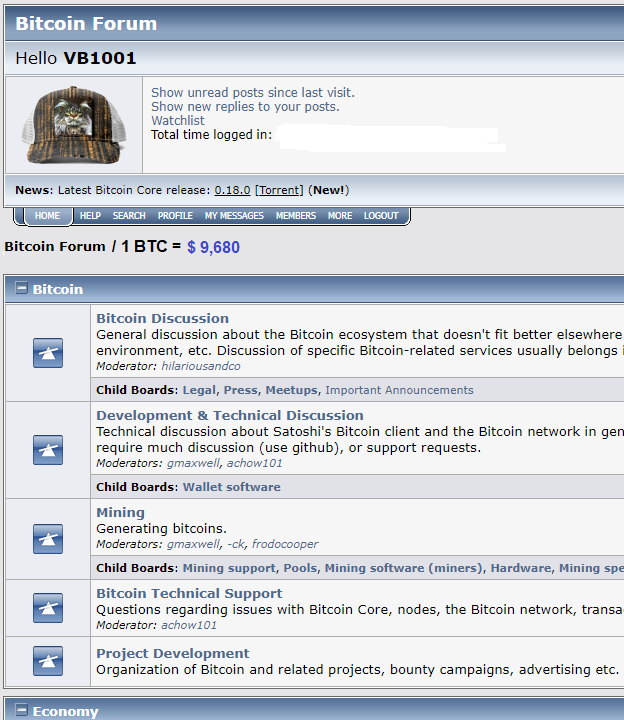Click the VB1001 hat avatar image
624x720 pixels.
click(73, 124)
